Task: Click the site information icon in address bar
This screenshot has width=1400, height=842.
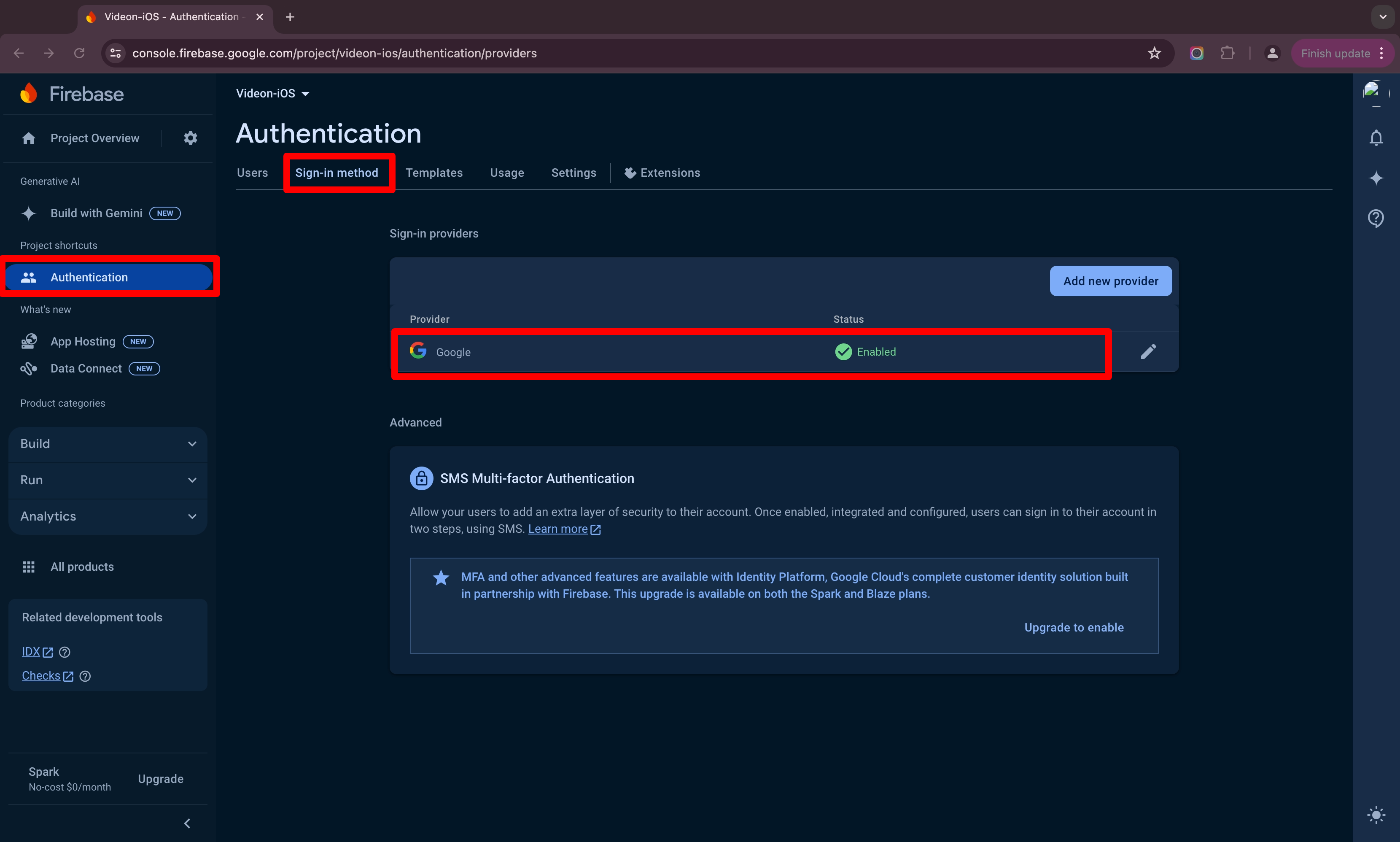Action: pos(115,53)
